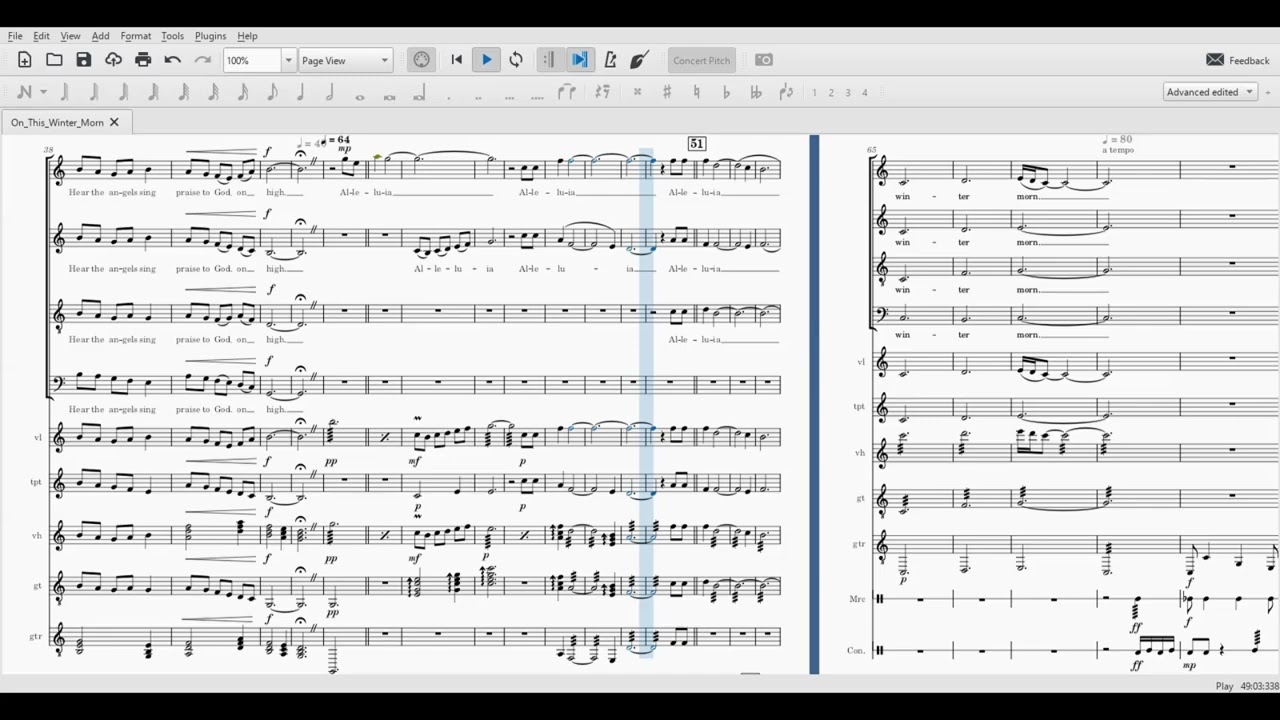Open the Edit menu
Image resolution: width=1280 pixels, height=720 pixels.
[41, 36]
